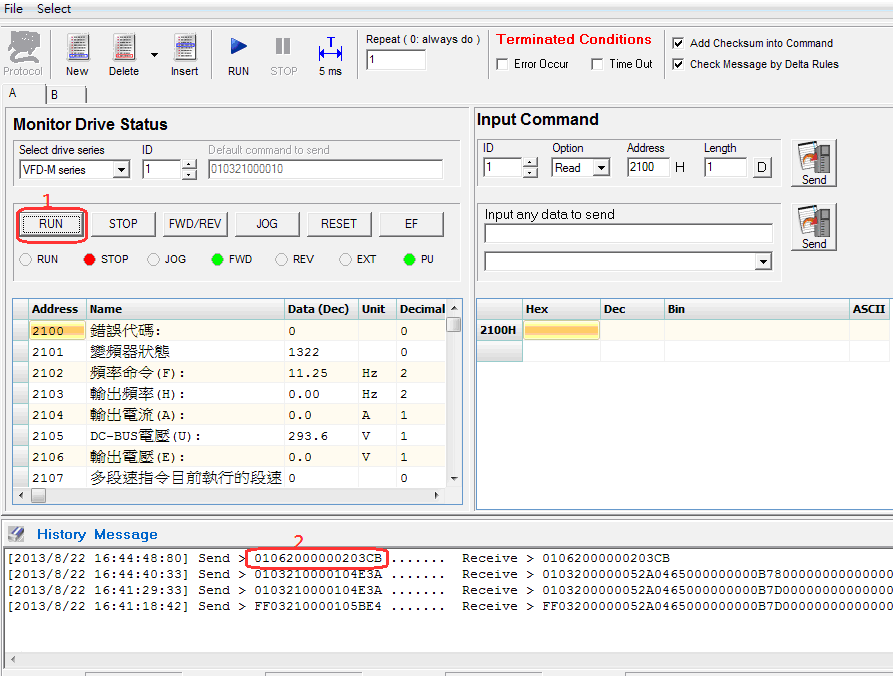The width and height of the screenshot is (893, 676).
Task: Click the 5 ms time interval icon
Action: [x=330, y=53]
